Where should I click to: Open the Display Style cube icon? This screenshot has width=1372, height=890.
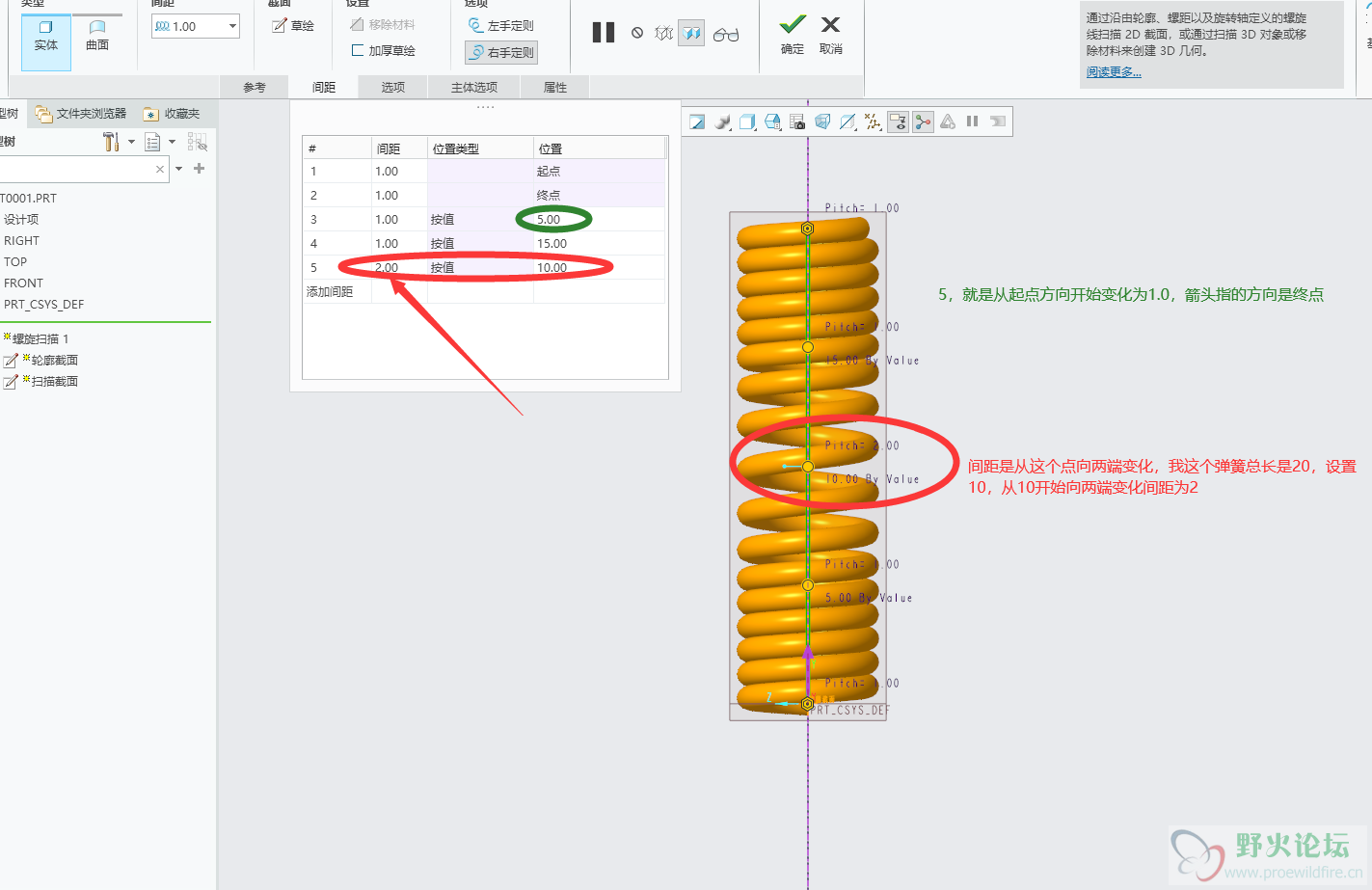coord(747,121)
